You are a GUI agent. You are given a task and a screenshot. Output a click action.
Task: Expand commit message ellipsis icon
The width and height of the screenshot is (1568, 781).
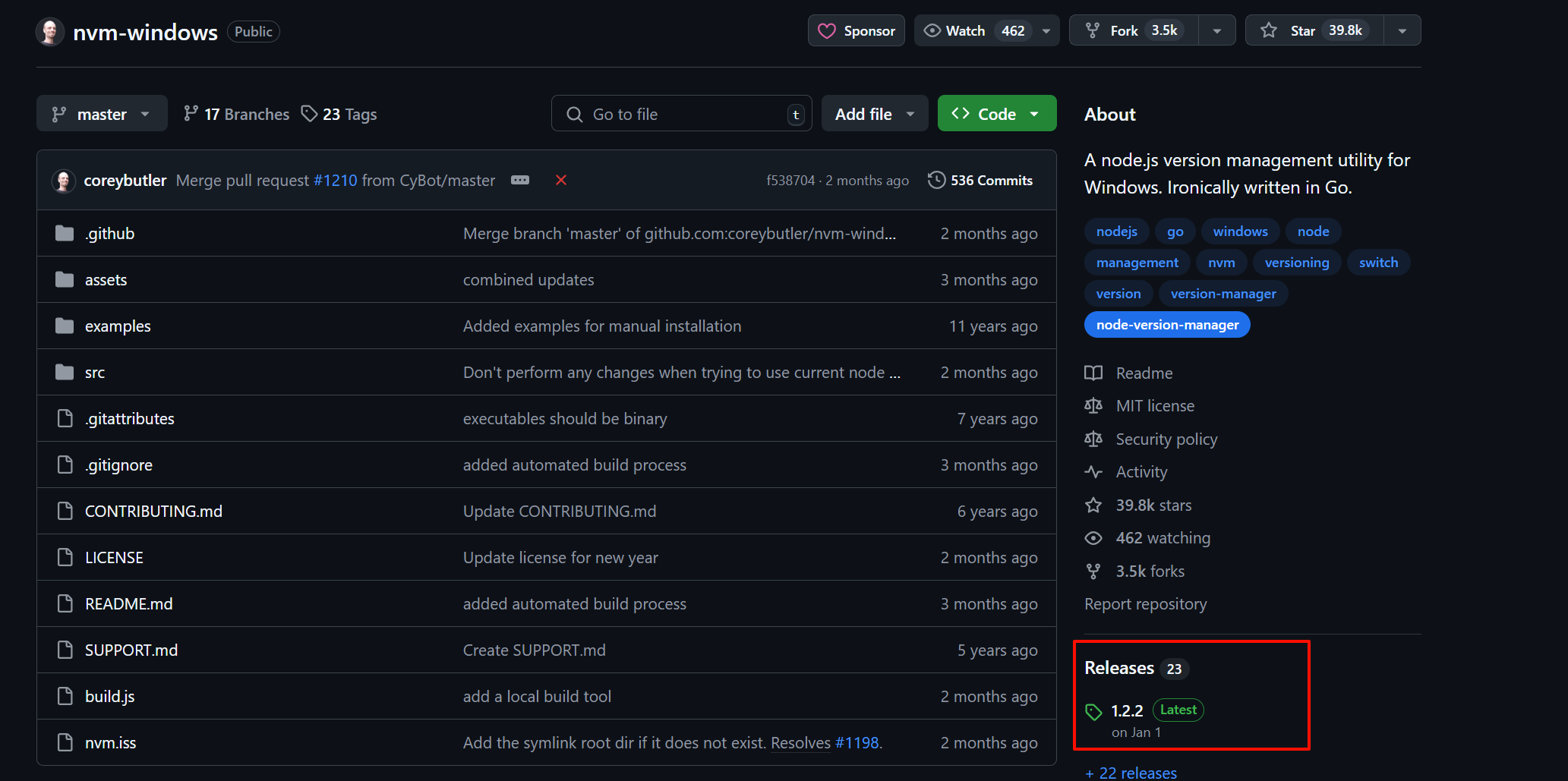[520, 180]
